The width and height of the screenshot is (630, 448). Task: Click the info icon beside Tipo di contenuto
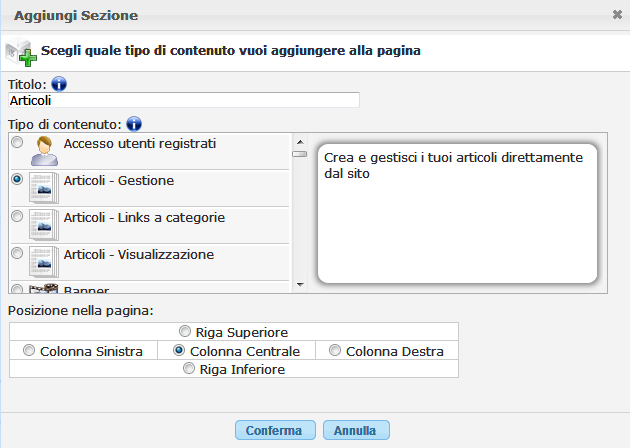(134, 125)
